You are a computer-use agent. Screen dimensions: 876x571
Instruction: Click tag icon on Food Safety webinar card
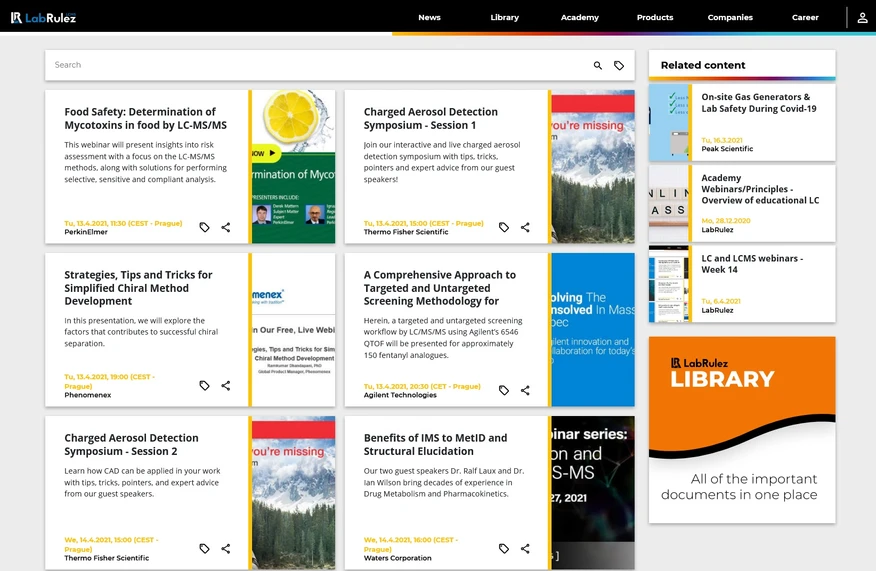coord(204,227)
